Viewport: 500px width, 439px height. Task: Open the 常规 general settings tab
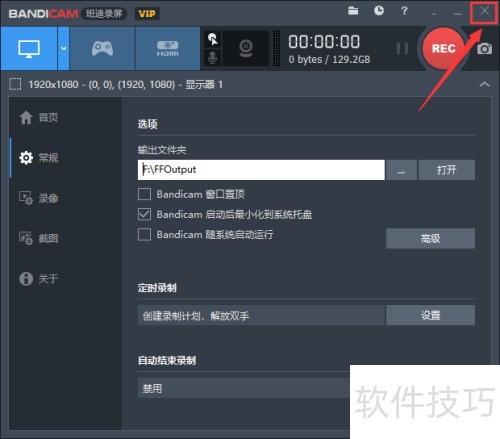(x=39, y=157)
